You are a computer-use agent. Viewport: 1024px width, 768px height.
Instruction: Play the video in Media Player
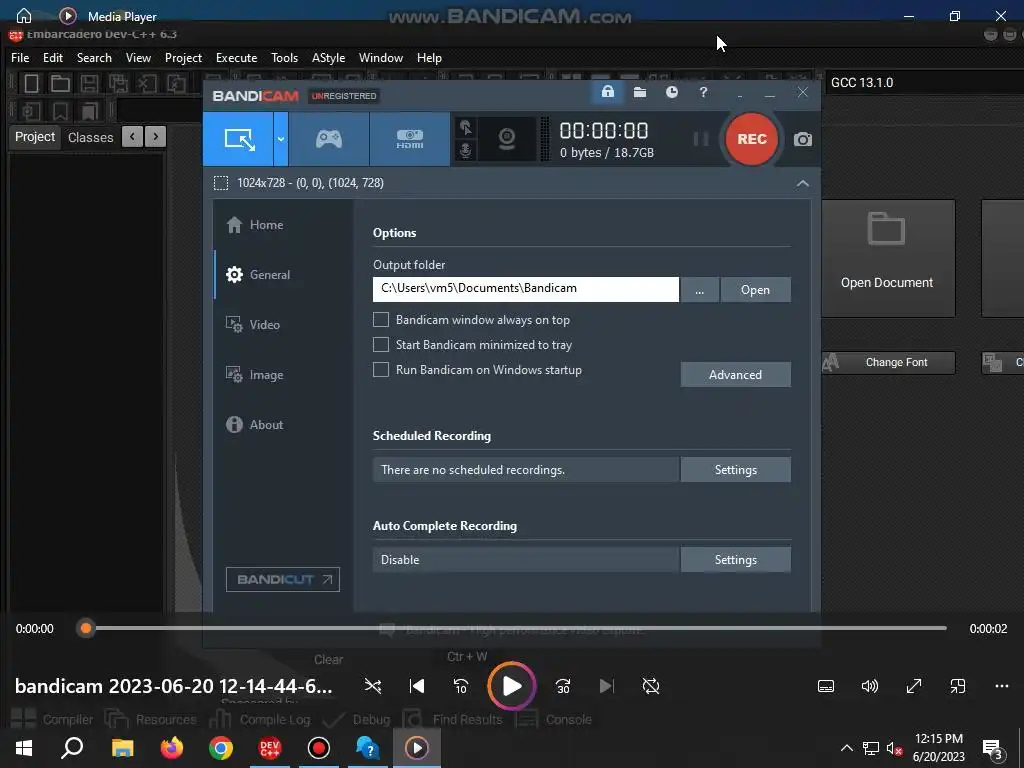(512, 686)
